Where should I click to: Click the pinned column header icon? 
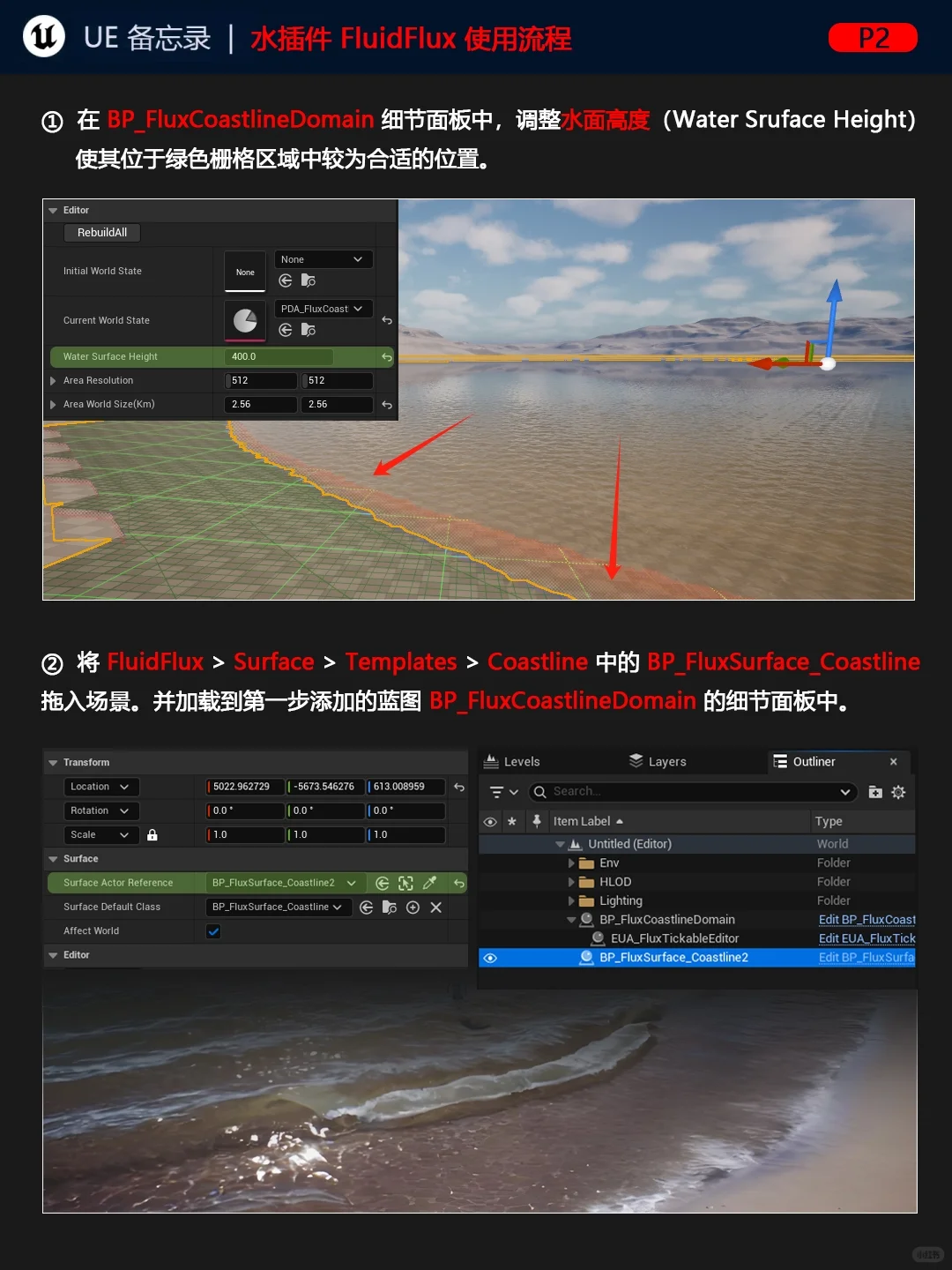537,821
